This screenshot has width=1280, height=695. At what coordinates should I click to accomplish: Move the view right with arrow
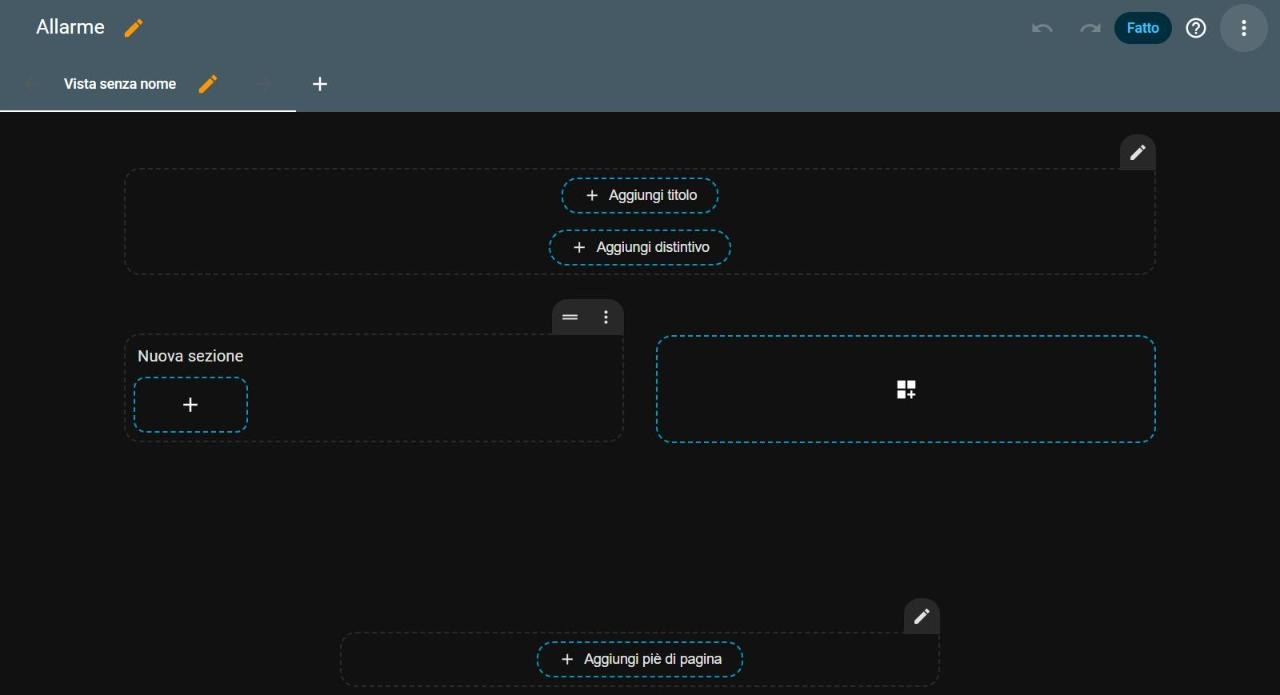pos(264,84)
